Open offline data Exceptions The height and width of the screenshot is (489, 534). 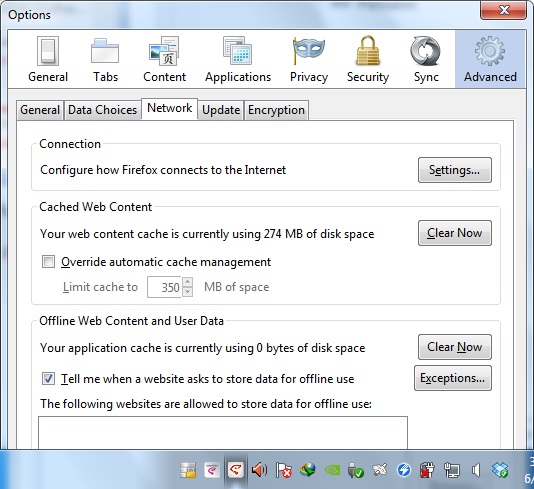453,378
